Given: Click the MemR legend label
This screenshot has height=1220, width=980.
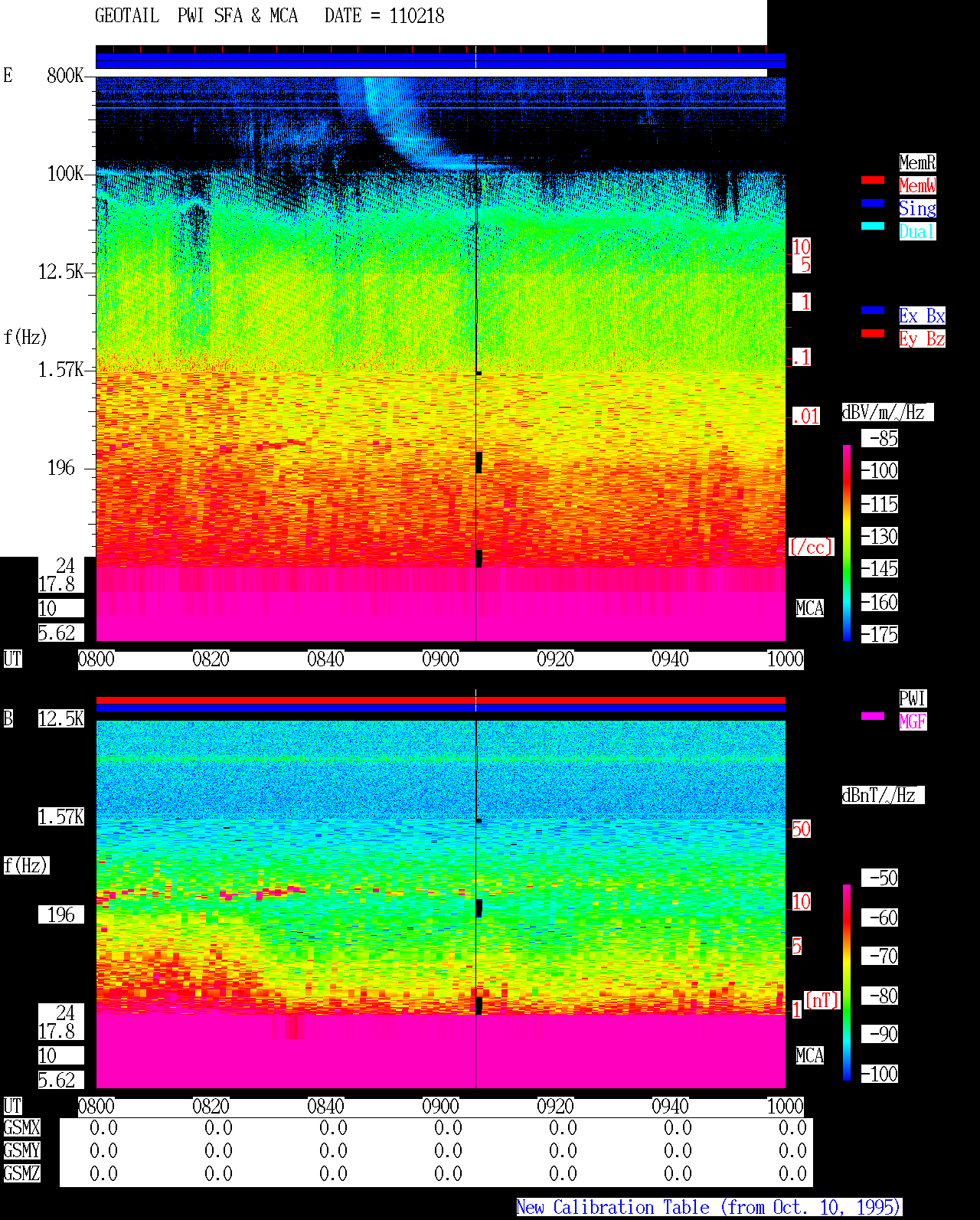Looking at the screenshot, I should coord(917,162).
